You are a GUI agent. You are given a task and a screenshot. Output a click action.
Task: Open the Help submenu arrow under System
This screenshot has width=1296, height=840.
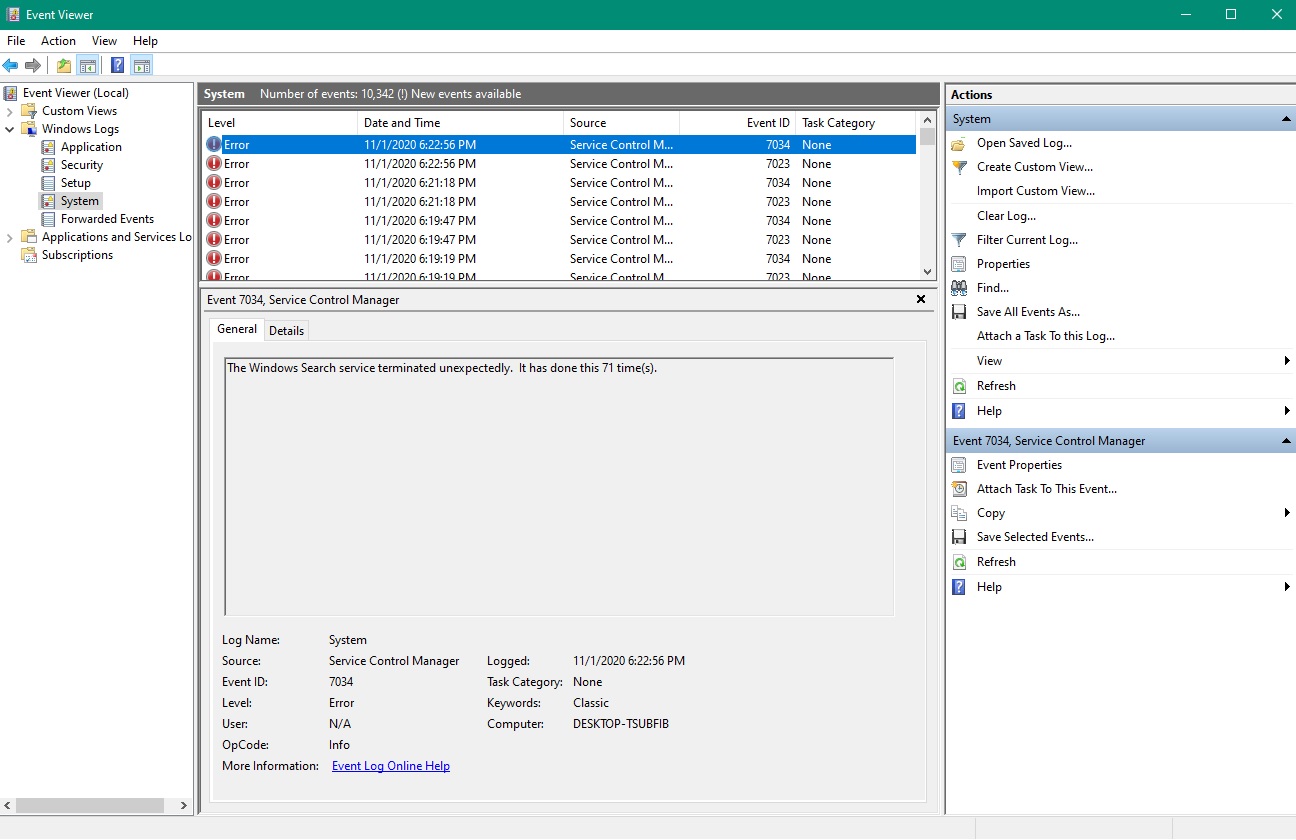coord(1287,411)
